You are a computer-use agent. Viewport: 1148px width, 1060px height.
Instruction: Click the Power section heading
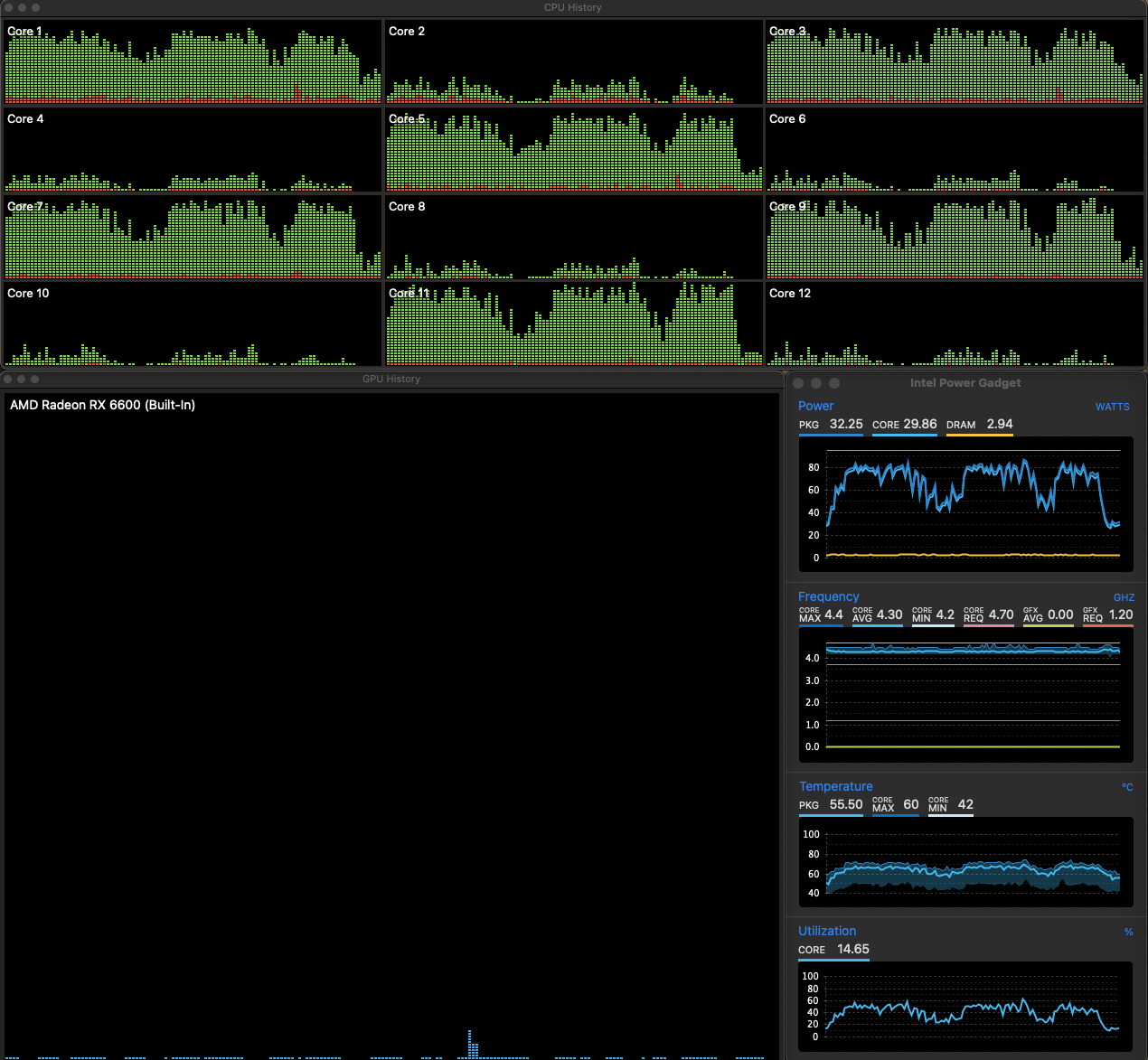tap(815, 406)
